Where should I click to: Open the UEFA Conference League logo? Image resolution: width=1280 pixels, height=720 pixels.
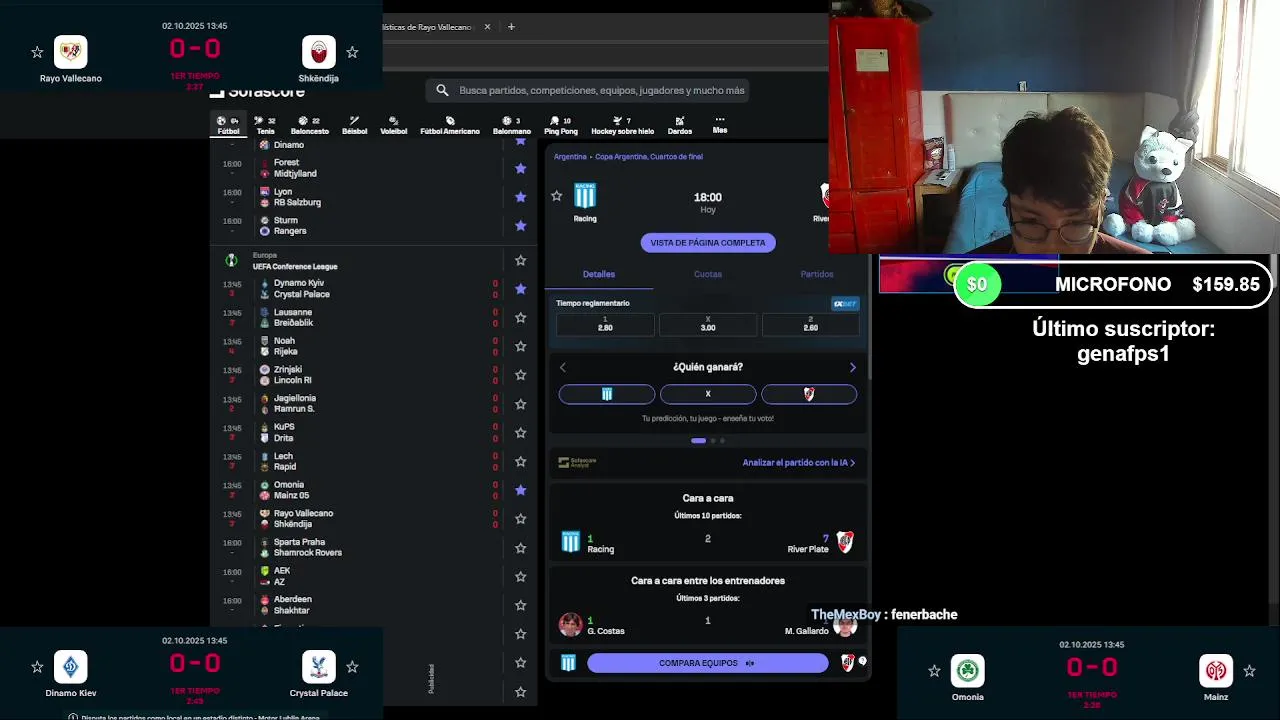[x=231, y=260]
